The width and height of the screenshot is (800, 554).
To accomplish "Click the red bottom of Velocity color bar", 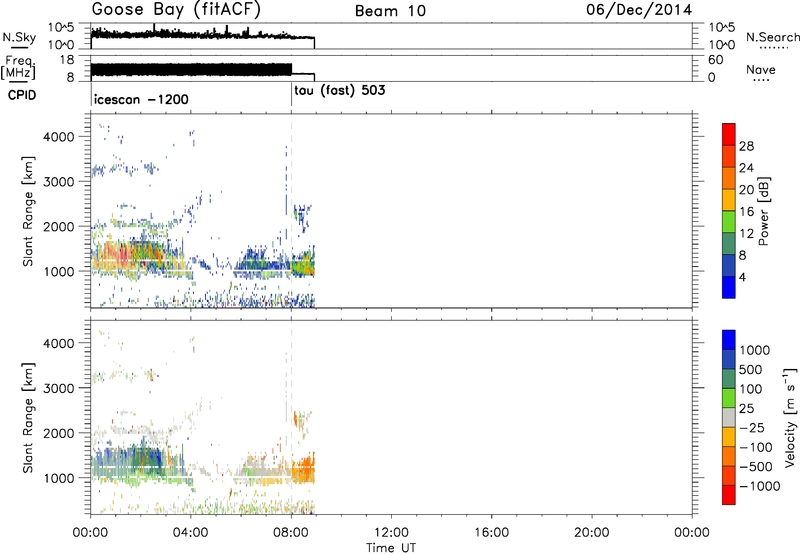I will pos(729,495).
